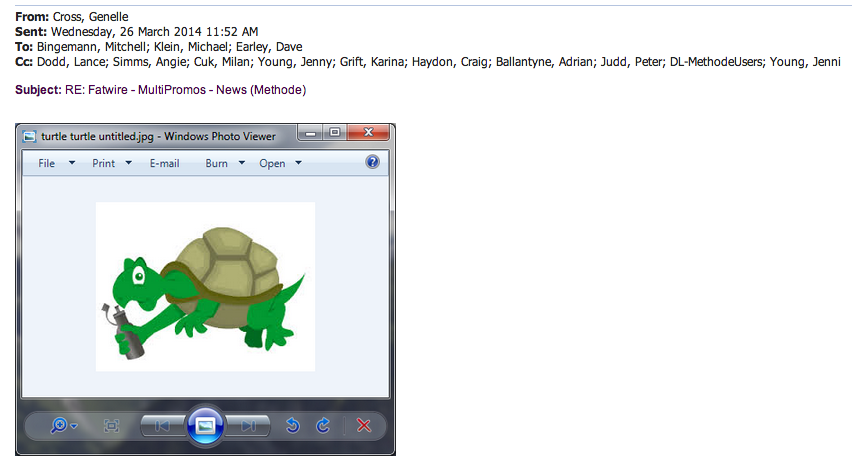Click the turtle cartoon image

tap(205, 287)
